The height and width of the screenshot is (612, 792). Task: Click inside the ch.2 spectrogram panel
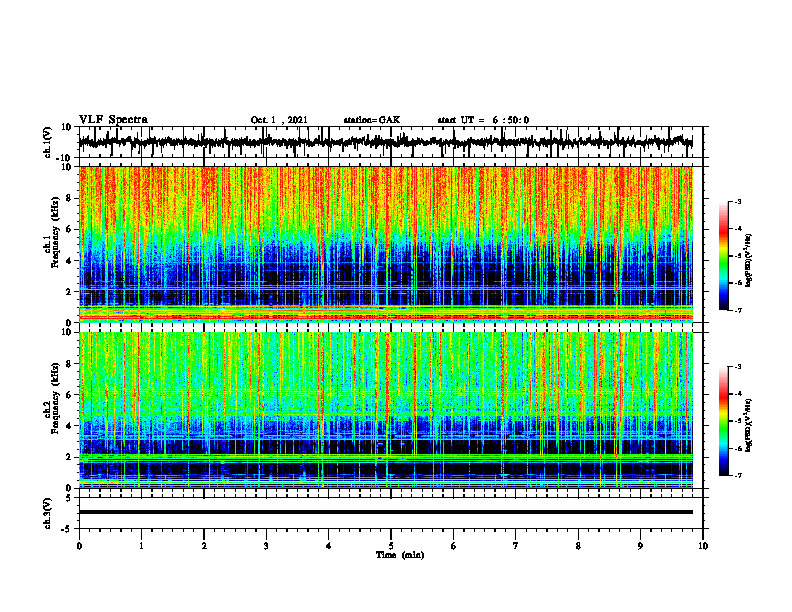point(385,410)
